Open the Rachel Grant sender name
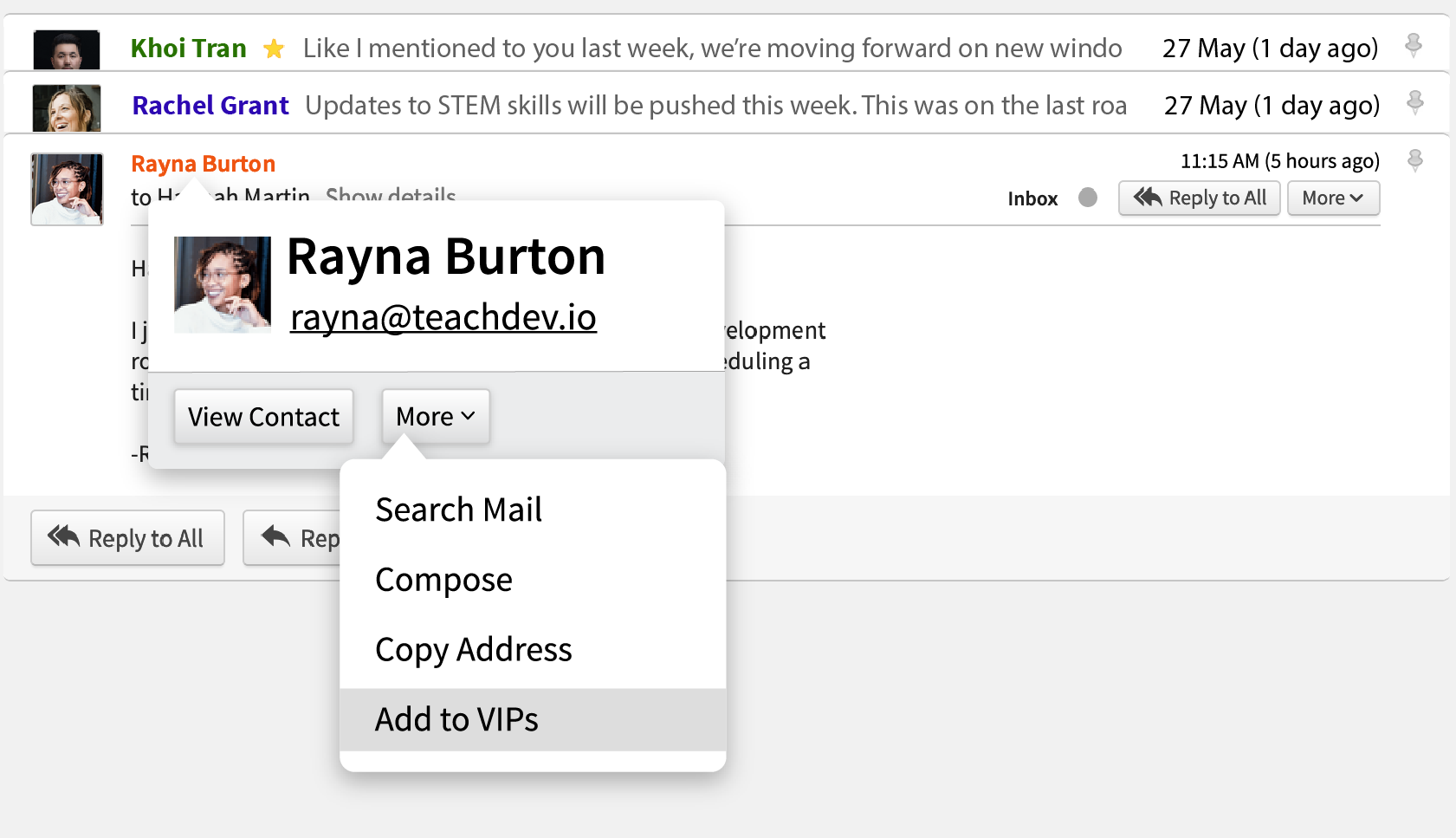Image resolution: width=1456 pixels, height=838 pixels. tap(210, 106)
